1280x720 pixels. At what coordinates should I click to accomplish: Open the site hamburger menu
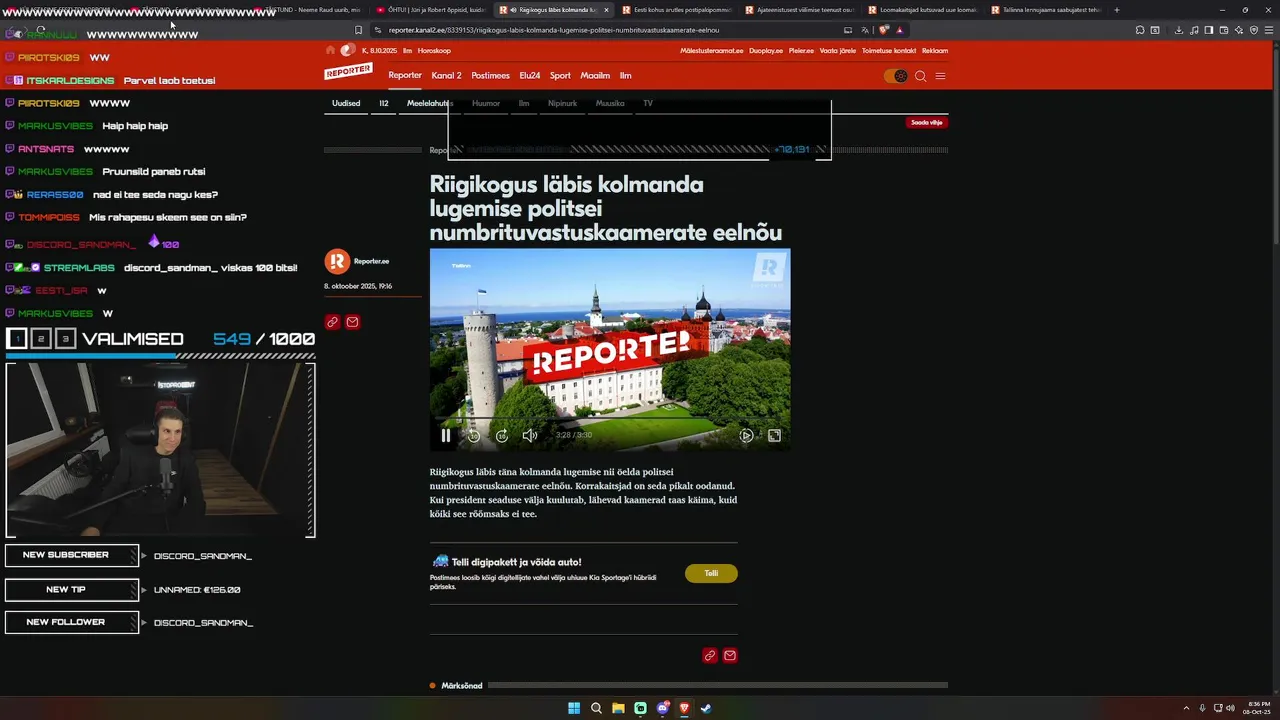click(x=940, y=76)
